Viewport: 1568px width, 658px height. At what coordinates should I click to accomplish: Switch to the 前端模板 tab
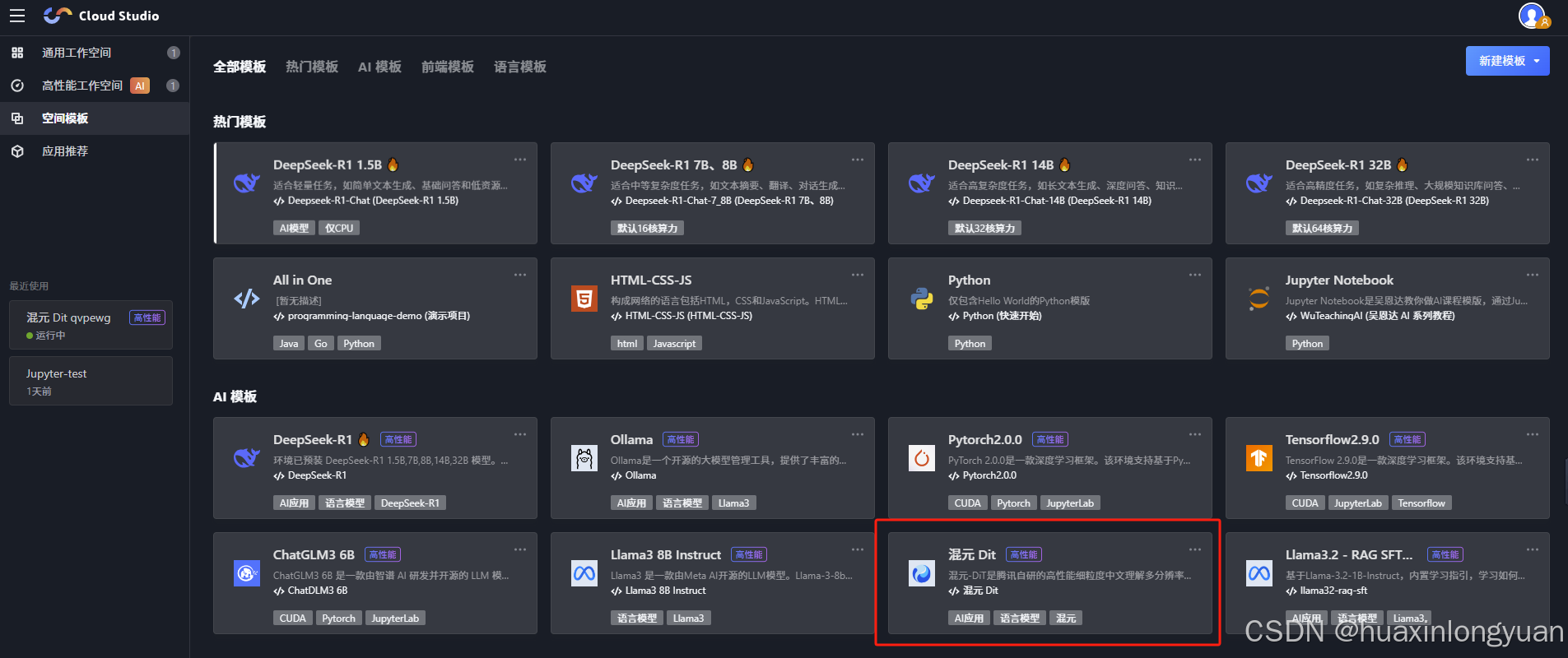click(x=448, y=67)
